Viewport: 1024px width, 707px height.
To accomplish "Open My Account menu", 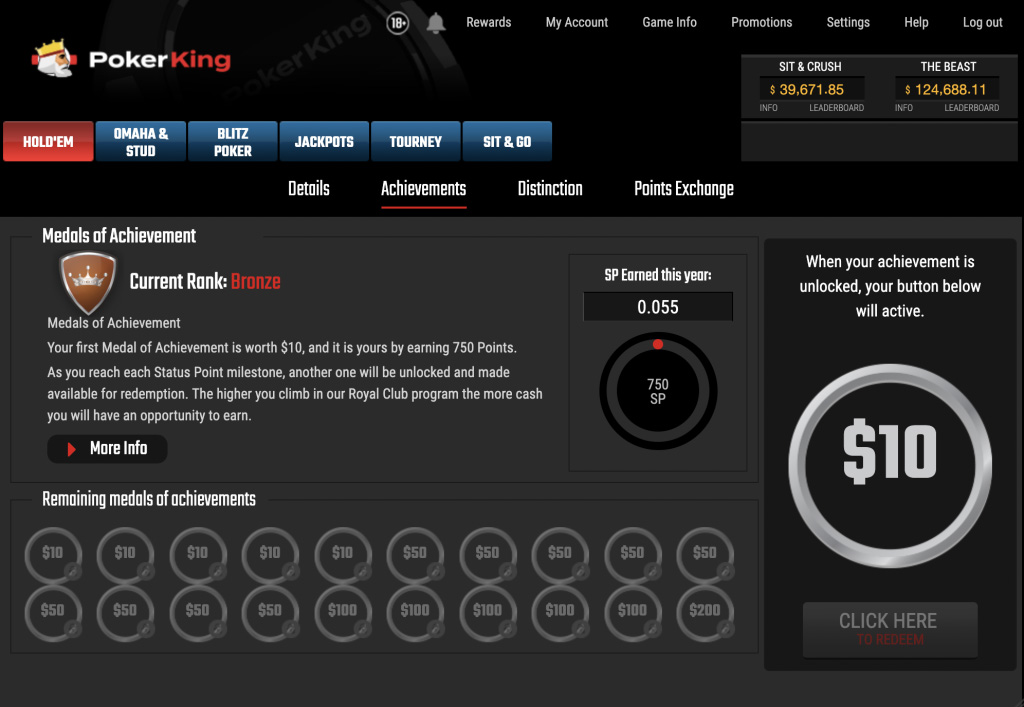I will 576,22.
